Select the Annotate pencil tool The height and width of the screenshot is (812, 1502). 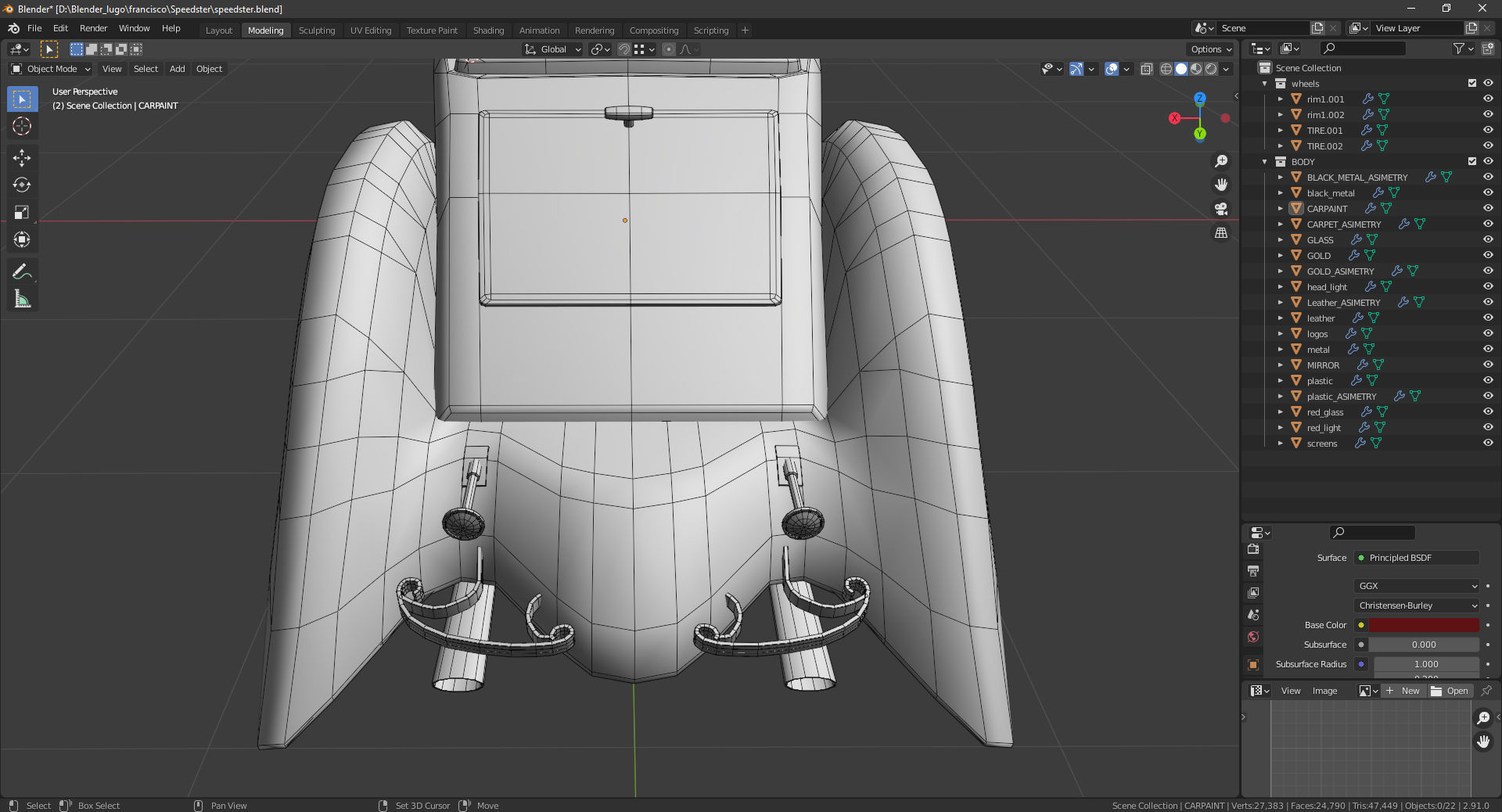pos(22,271)
